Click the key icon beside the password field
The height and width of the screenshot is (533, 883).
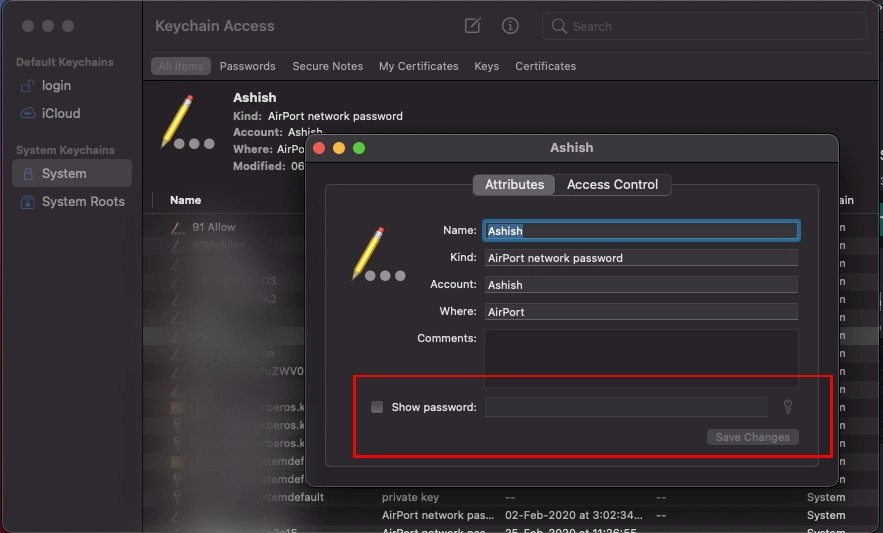[x=788, y=406]
